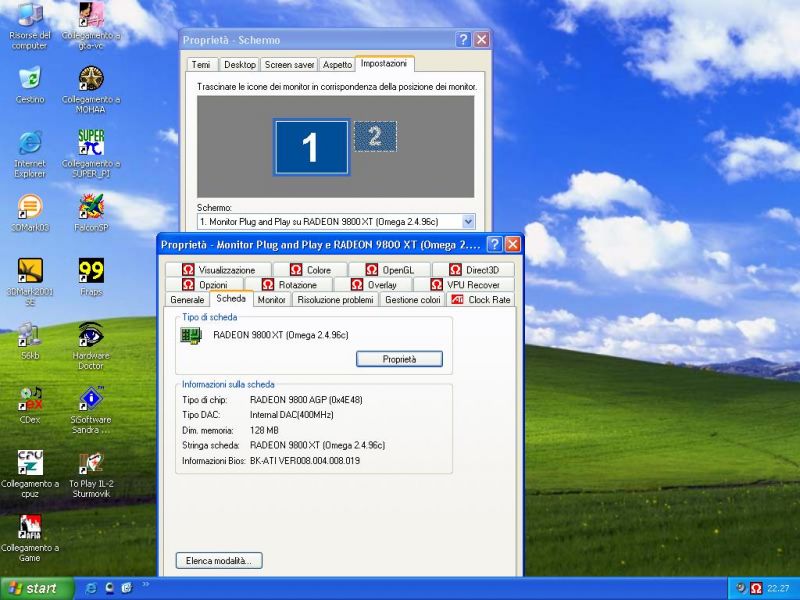Select the Collegamento a SUPER_PI shortcut
Viewport: 800px width, 600px height.
tap(91, 154)
